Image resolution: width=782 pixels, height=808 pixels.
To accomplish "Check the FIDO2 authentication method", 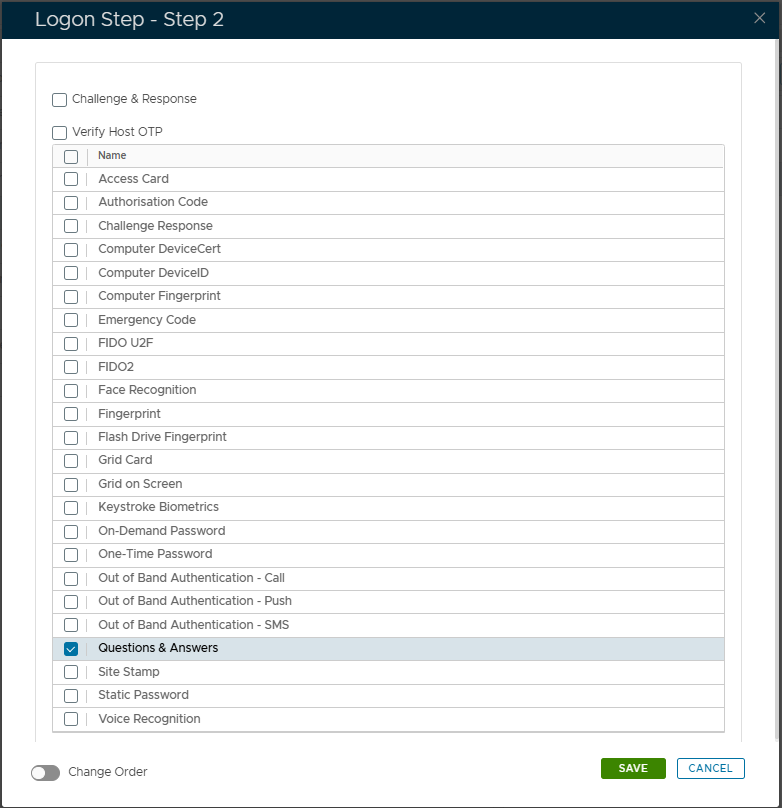I will (x=71, y=368).
